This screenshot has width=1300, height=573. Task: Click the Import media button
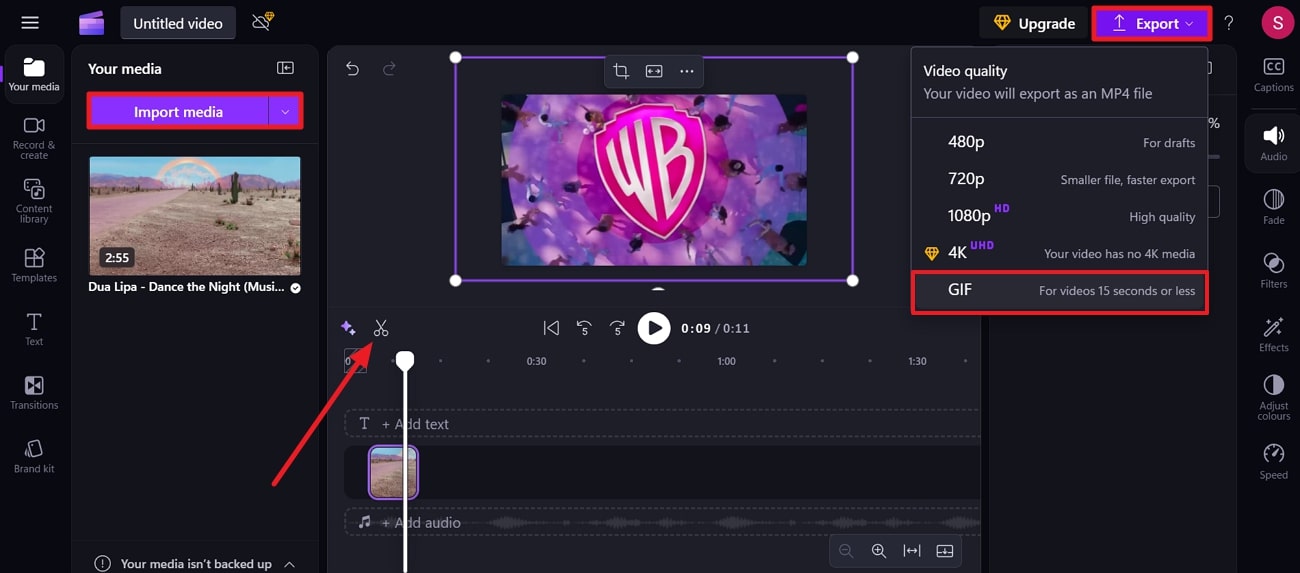(x=178, y=112)
